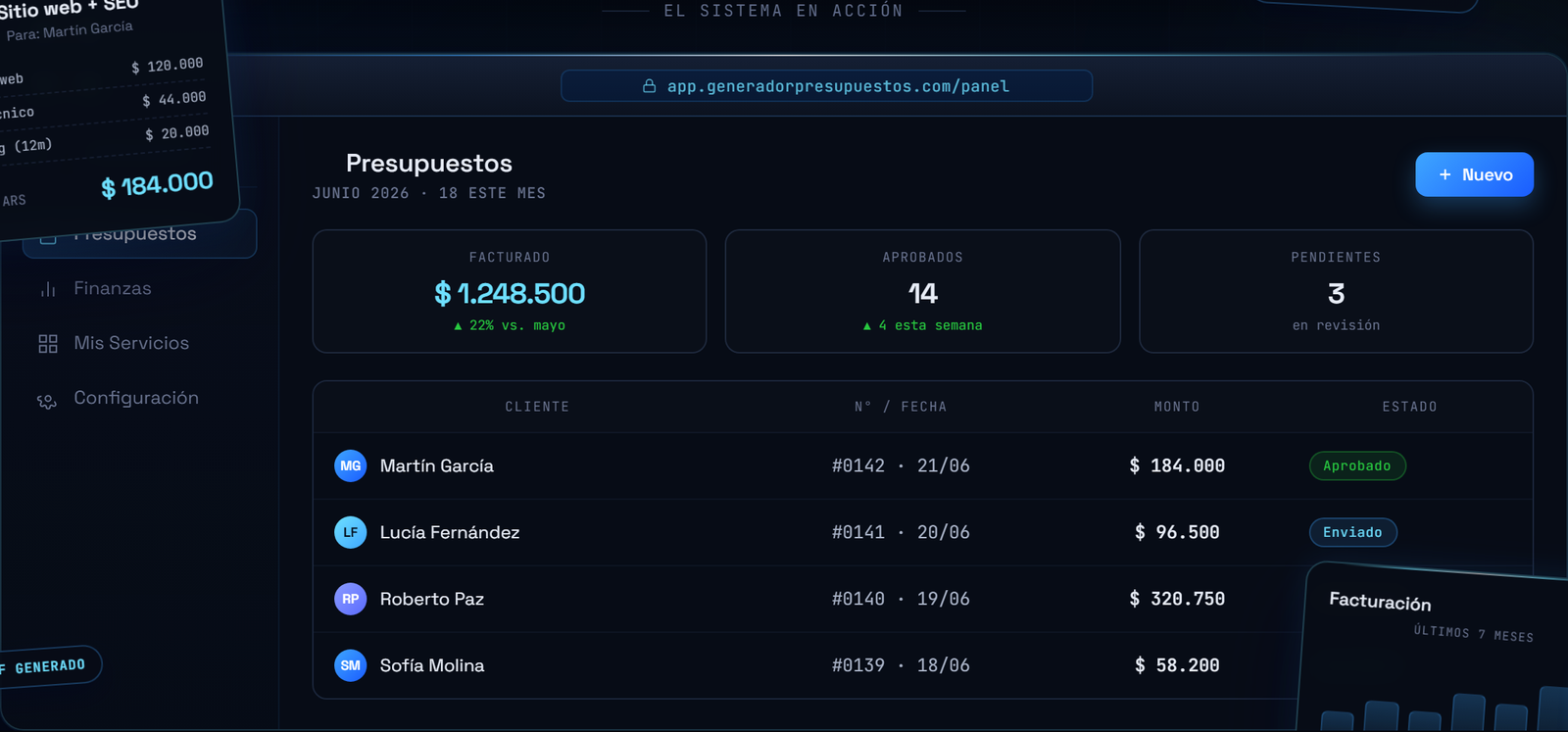Click the $ 20.000 line on quote card

[x=177, y=132]
